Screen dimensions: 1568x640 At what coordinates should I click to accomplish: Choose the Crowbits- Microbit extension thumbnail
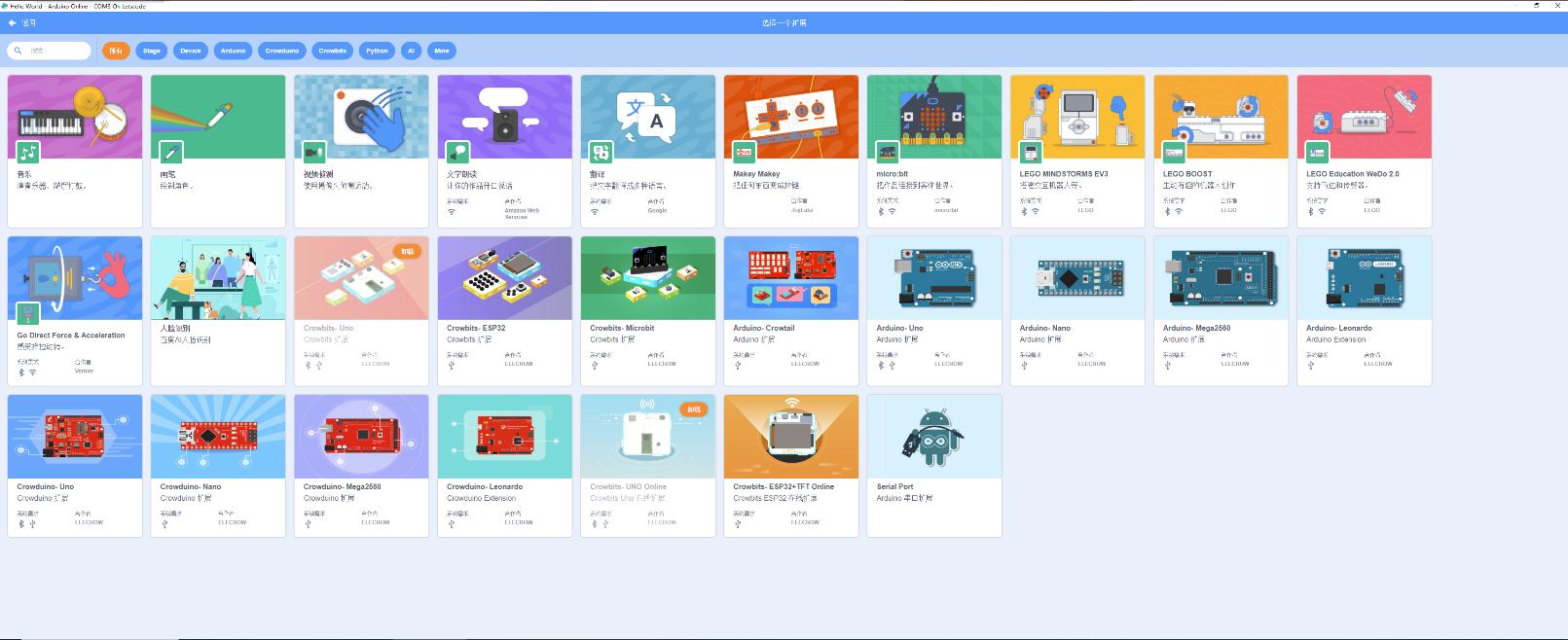click(647, 278)
